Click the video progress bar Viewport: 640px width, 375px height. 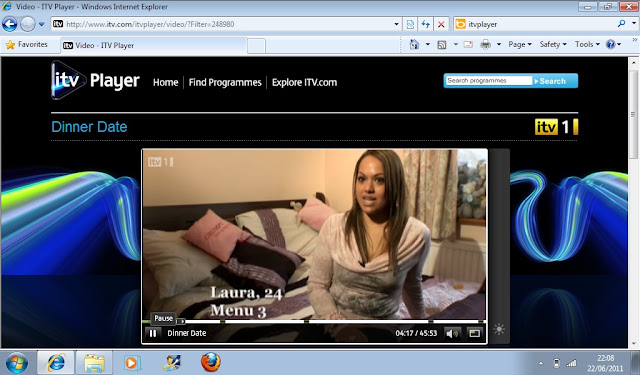[x=314, y=322]
